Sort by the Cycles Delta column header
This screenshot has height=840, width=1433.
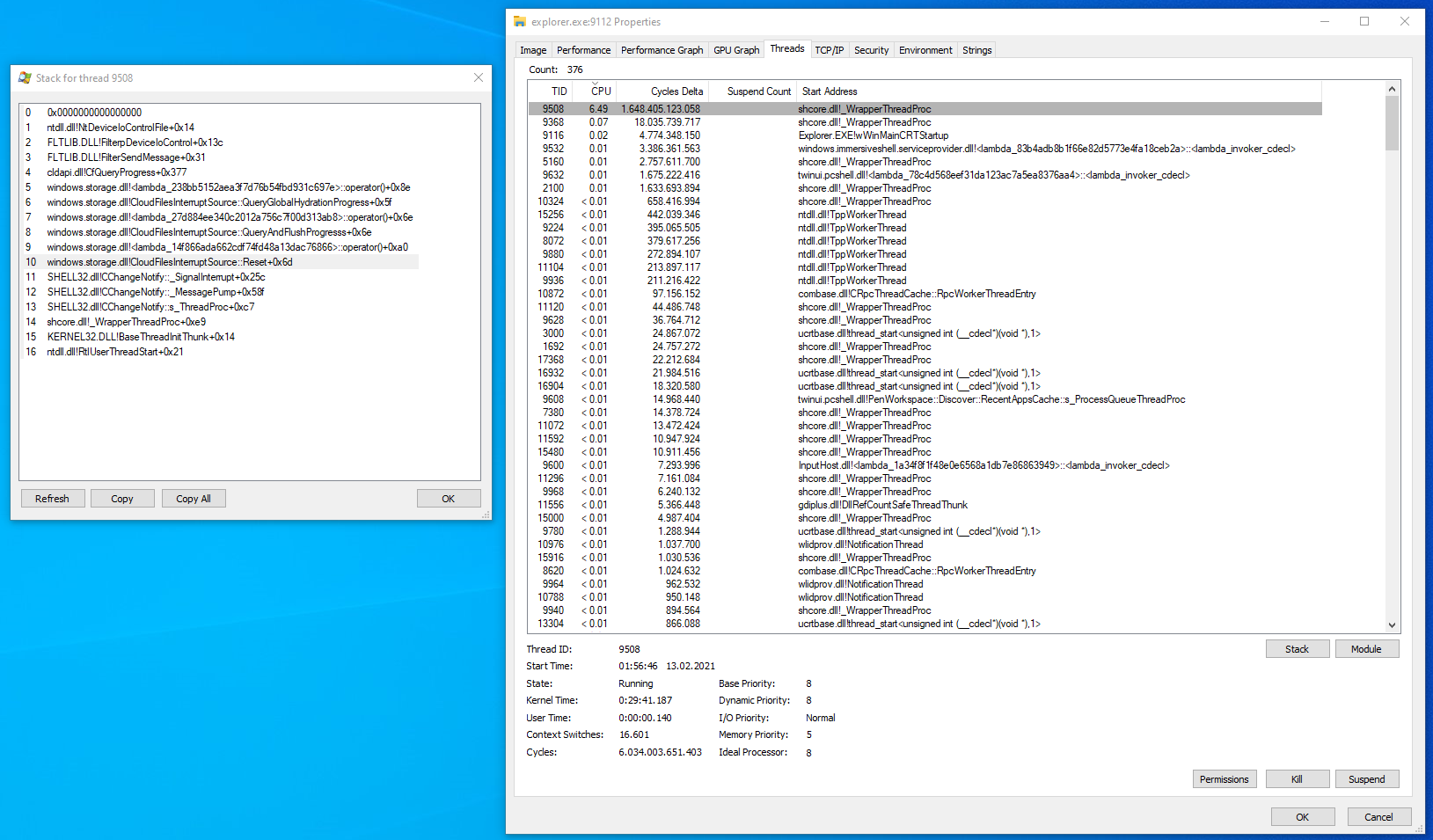[662, 91]
